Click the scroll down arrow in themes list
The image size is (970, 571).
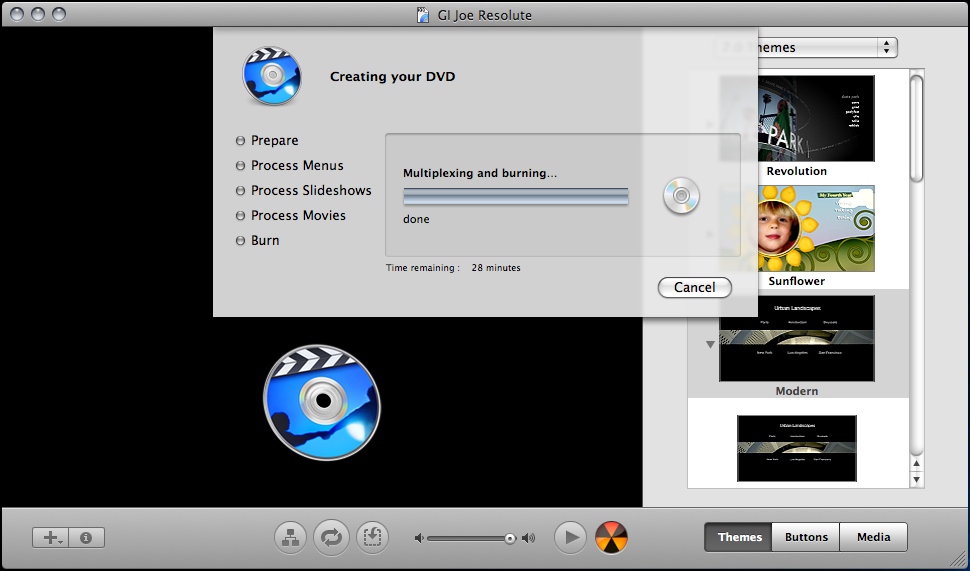pos(917,479)
